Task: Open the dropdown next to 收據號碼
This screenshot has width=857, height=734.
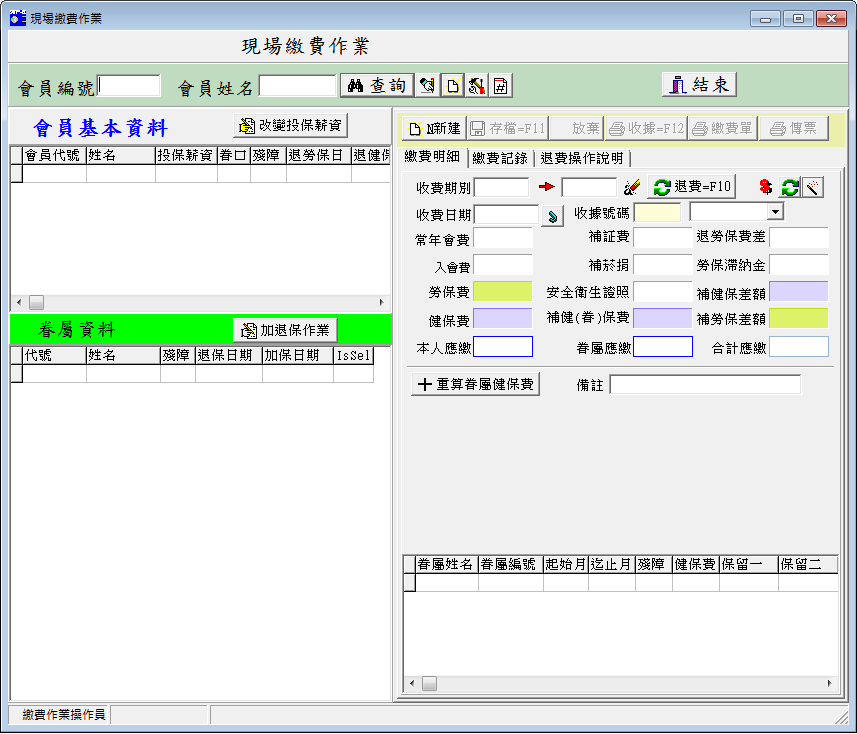Action: coord(774,212)
